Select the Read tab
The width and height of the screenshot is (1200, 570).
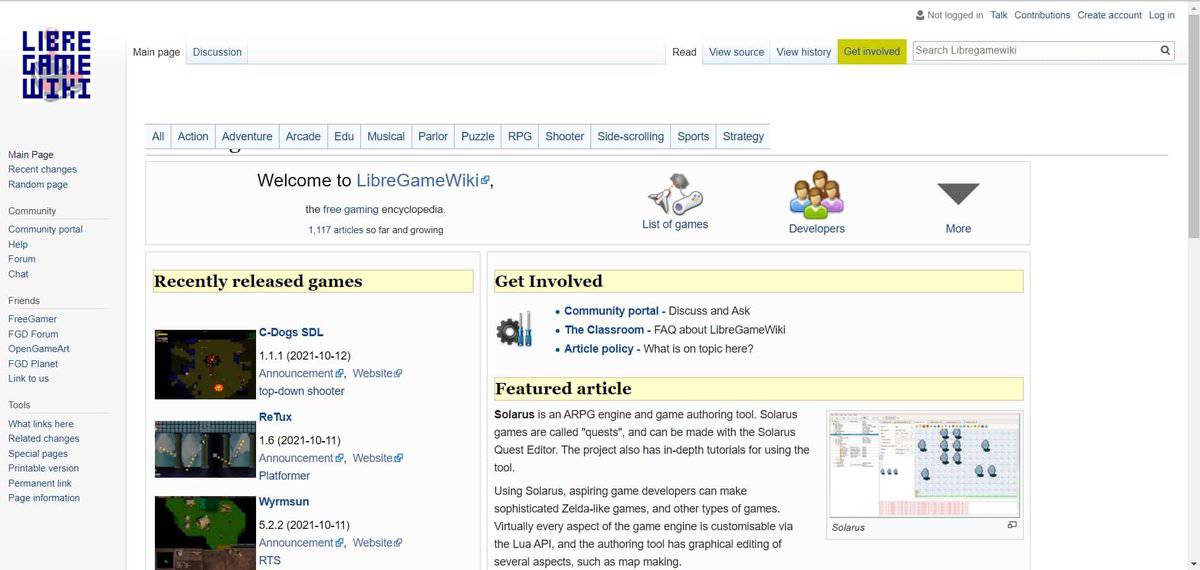[x=684, y=52]
